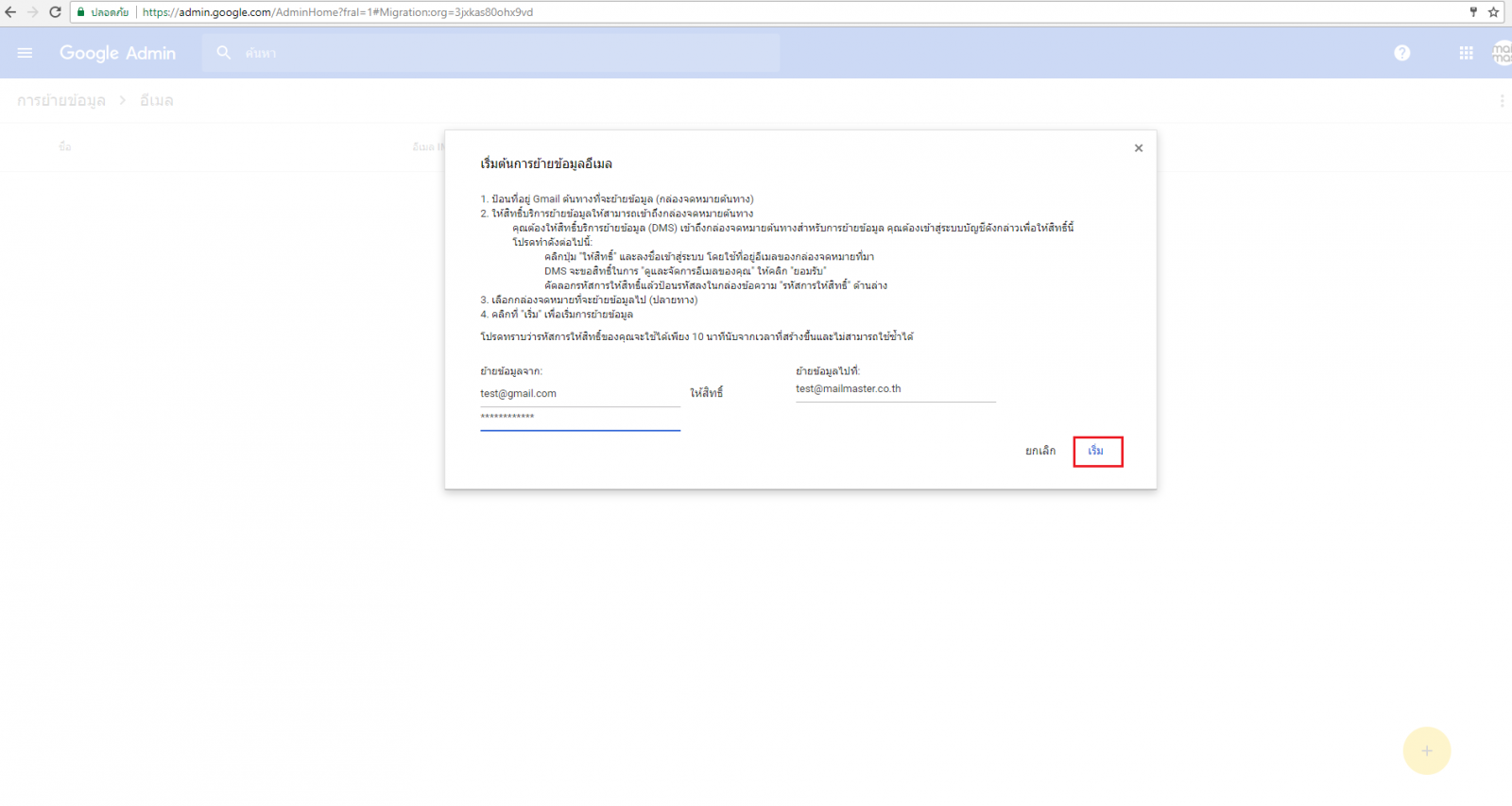Click the การย้ายข้อมูล breadcrumb
This screenshot has height=806, width=1512.
point(61,100)
